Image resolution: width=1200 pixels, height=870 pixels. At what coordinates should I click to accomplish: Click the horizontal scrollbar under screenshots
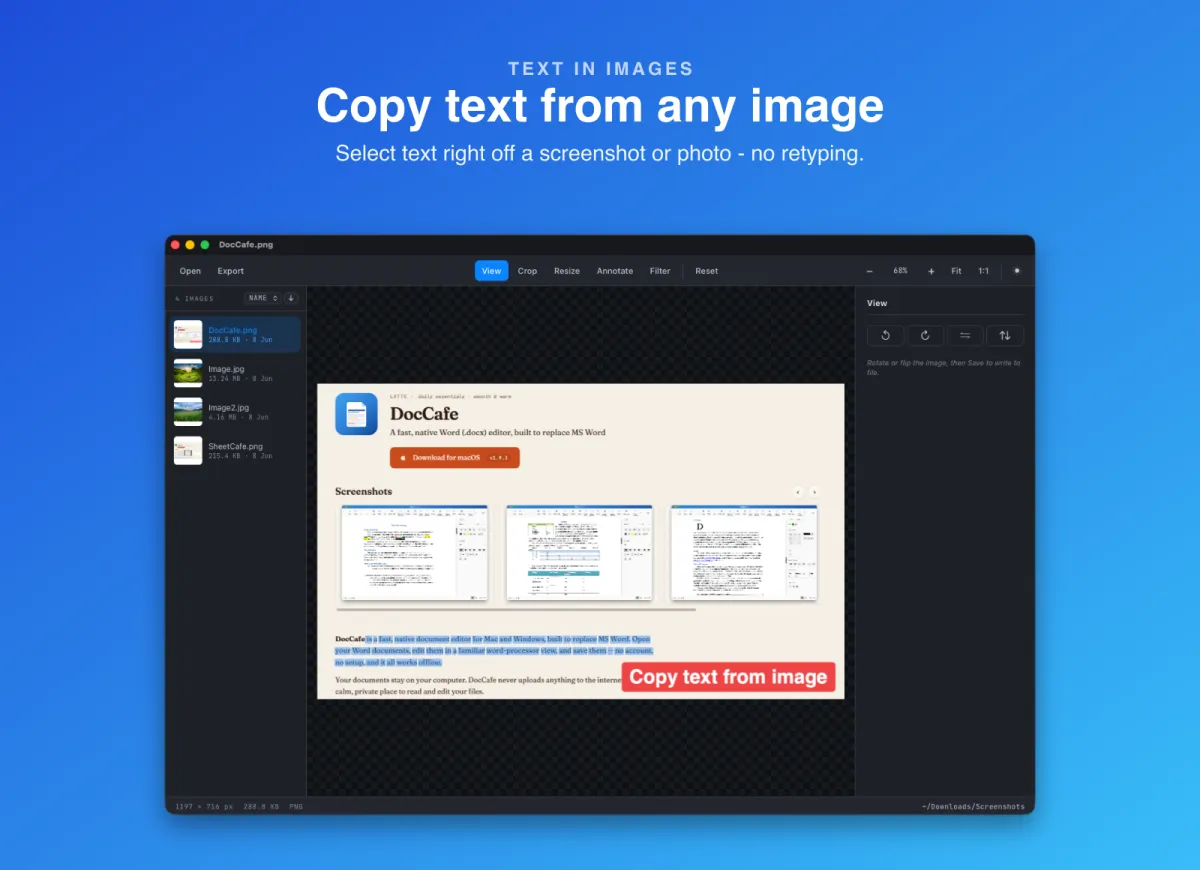[x=516, y=609]
